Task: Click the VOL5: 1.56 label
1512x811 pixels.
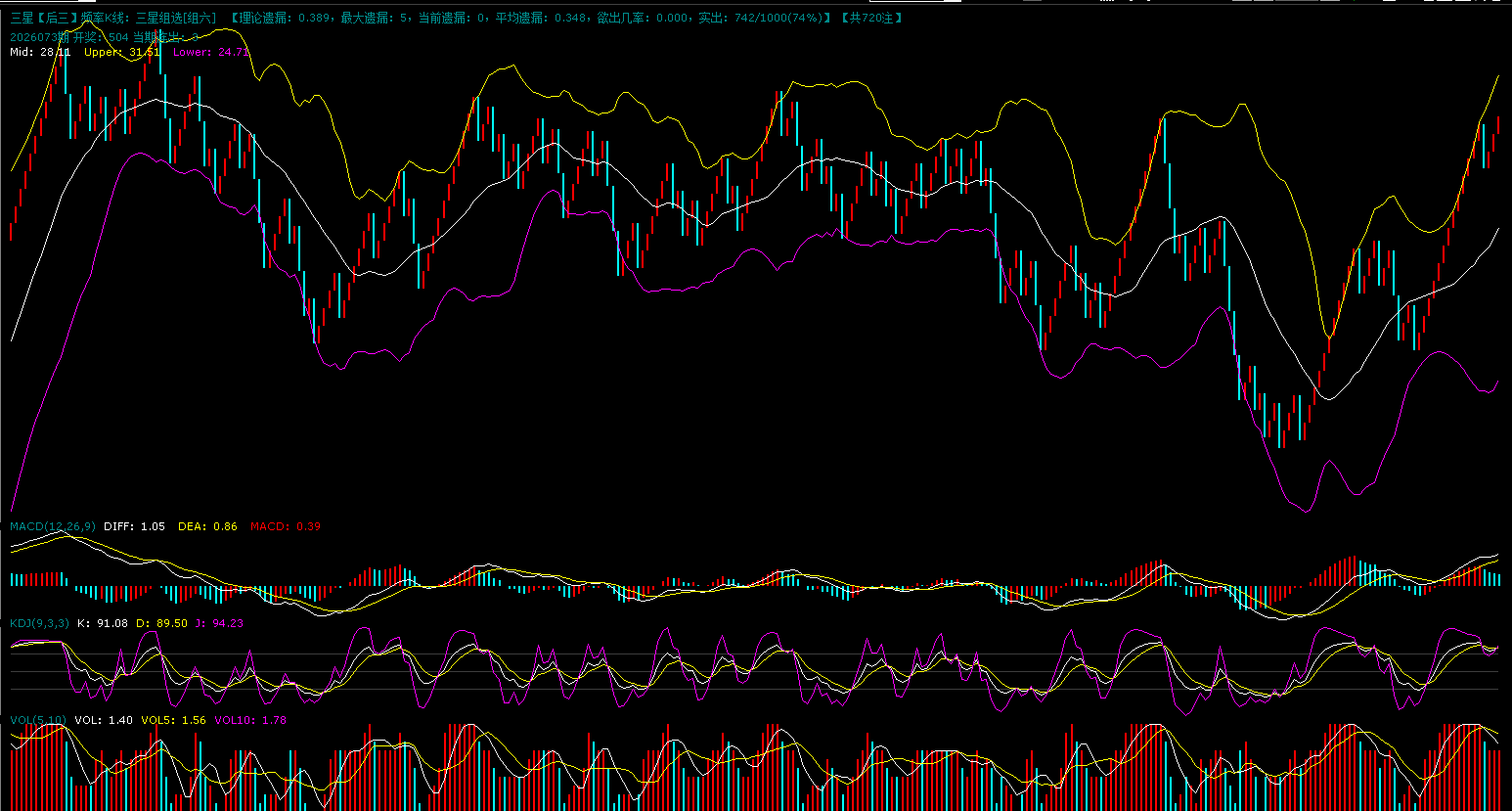Action: 173,720
